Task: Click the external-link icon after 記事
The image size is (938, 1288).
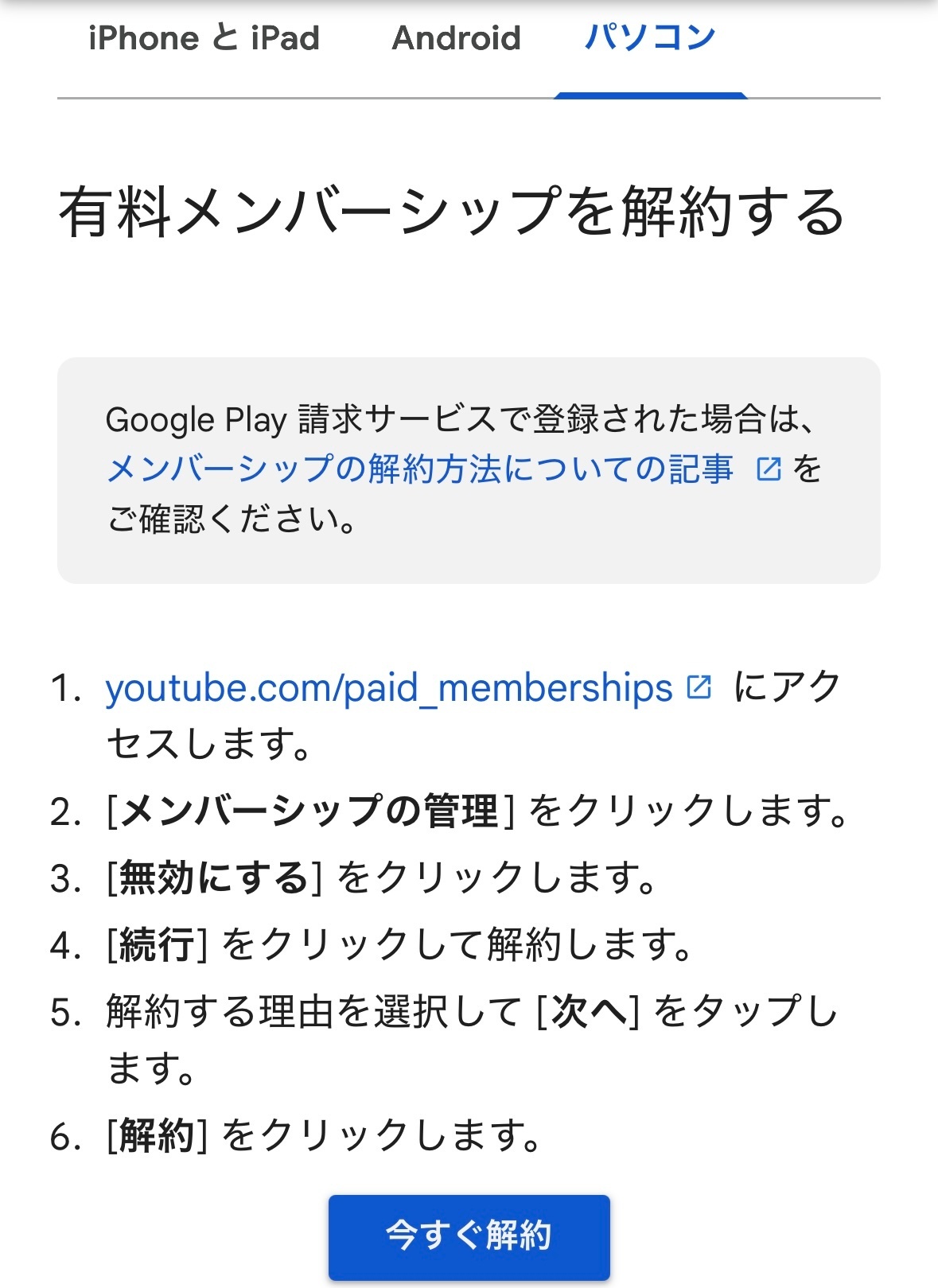Action: 768,469
